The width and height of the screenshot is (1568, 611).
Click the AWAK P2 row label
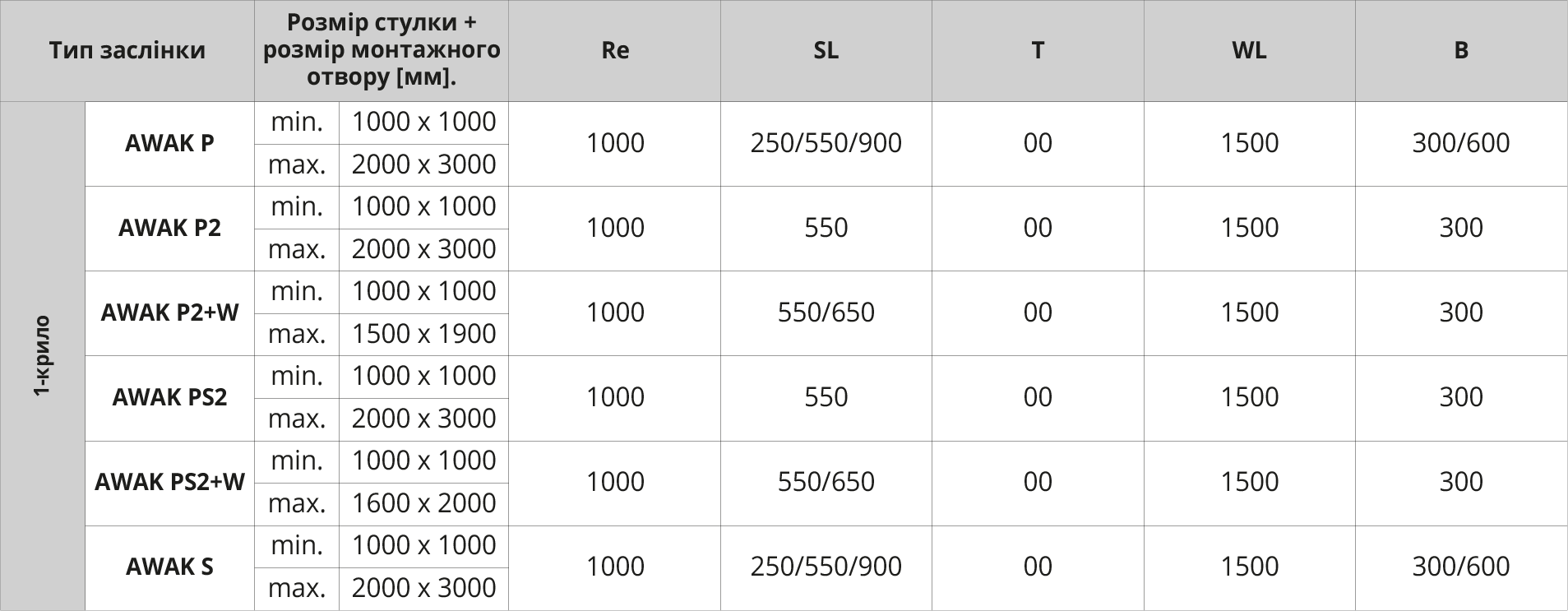click(169, 228)
